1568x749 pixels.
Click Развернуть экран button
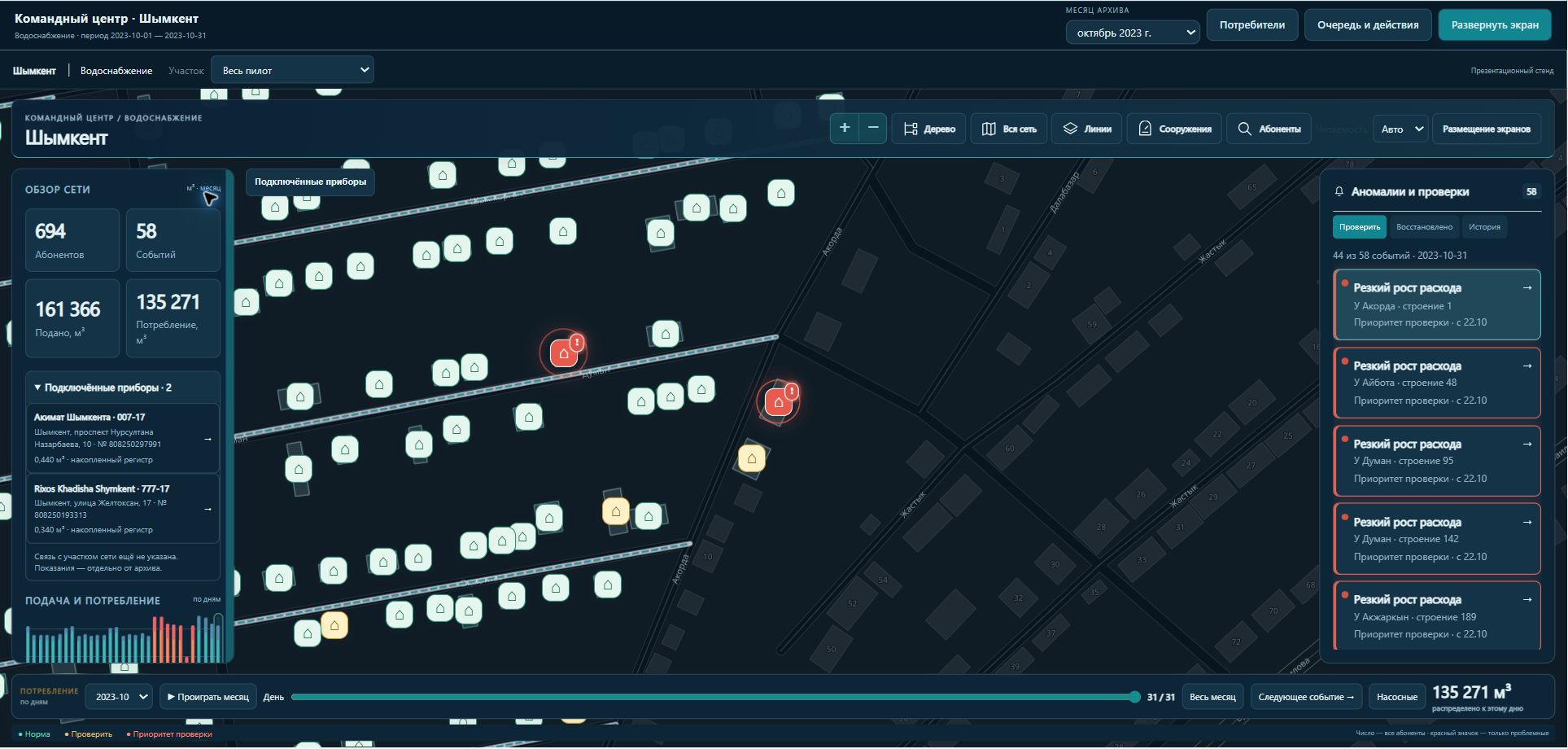(1495, 25)
